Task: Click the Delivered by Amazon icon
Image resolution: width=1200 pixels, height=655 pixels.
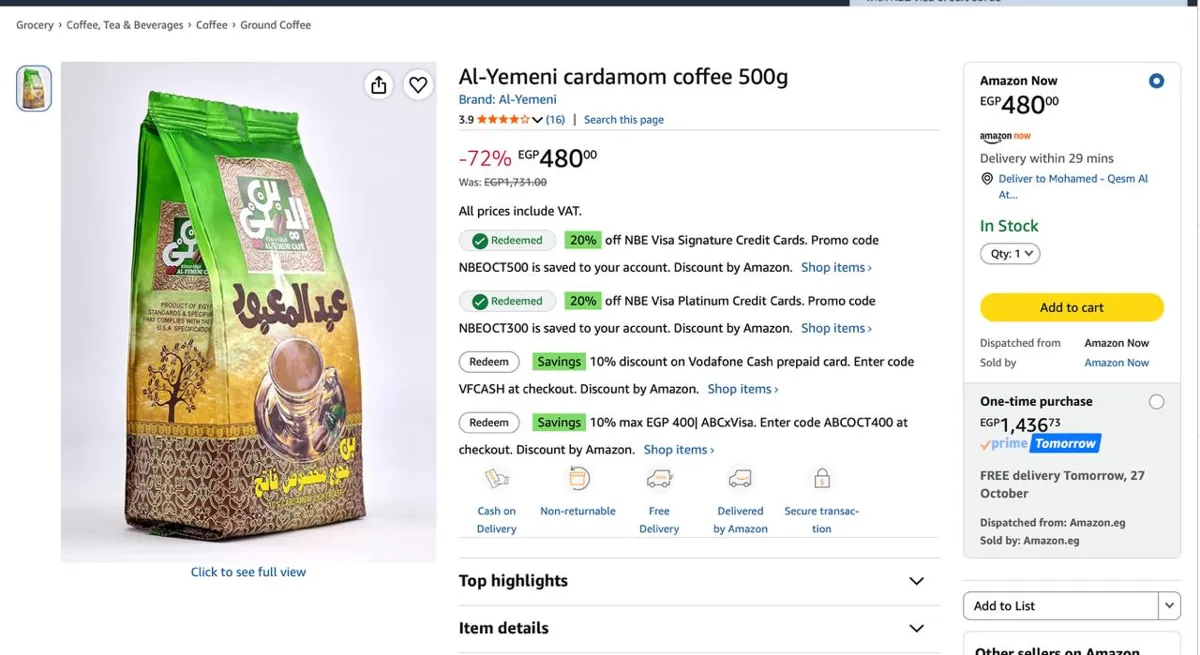Action: click(740, 479)
